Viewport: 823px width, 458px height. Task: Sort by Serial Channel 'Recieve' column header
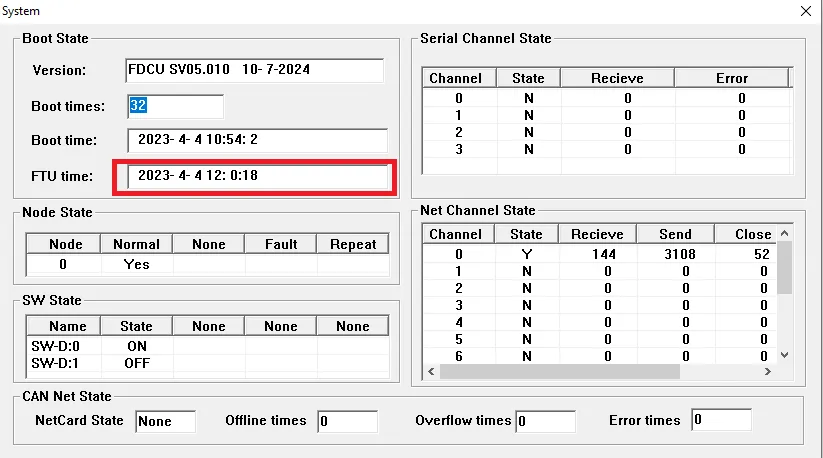click(617, 78)
